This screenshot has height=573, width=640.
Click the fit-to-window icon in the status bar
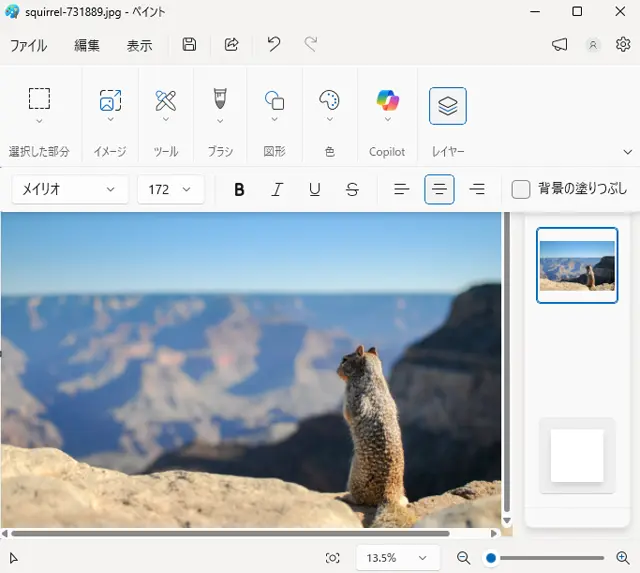[333, 558]
